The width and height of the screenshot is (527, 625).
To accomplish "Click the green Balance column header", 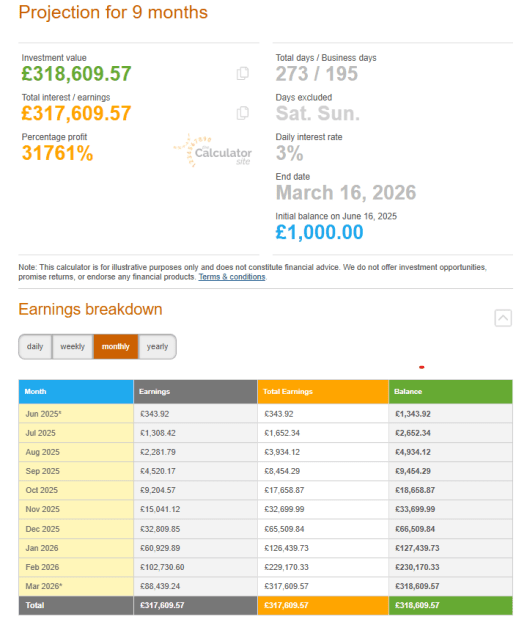I will tap(450, 391).
